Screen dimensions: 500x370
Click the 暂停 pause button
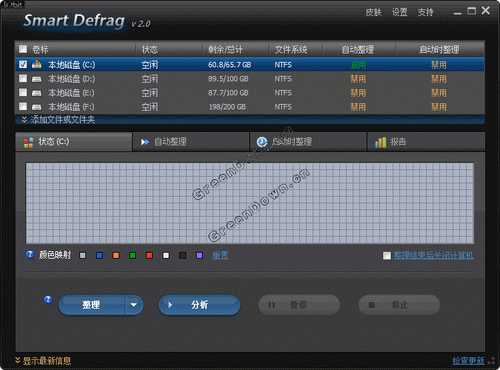(299, 305)
